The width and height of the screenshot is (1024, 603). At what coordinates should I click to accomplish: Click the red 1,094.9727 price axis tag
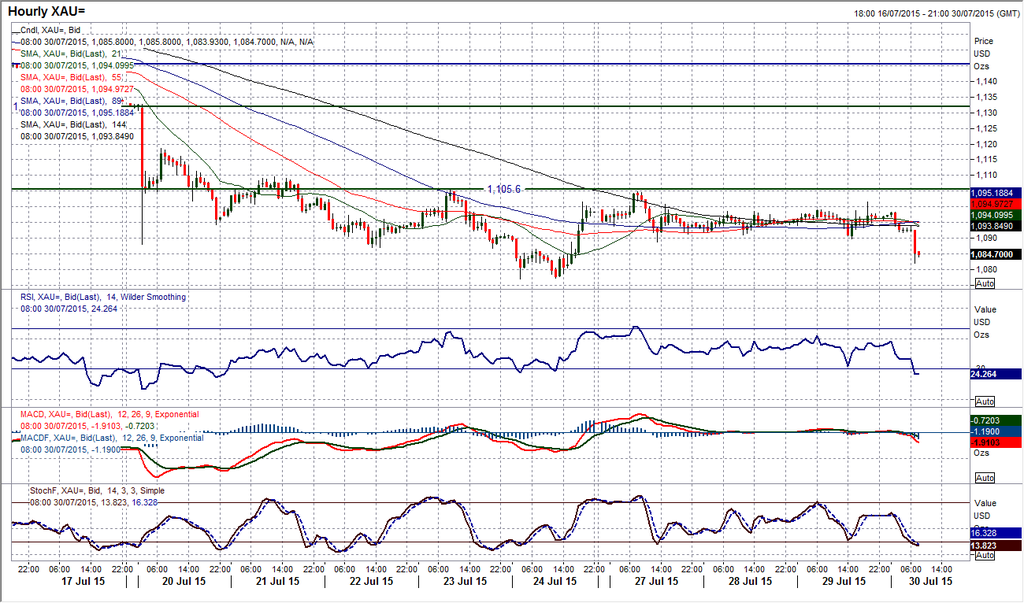[996, 204]
